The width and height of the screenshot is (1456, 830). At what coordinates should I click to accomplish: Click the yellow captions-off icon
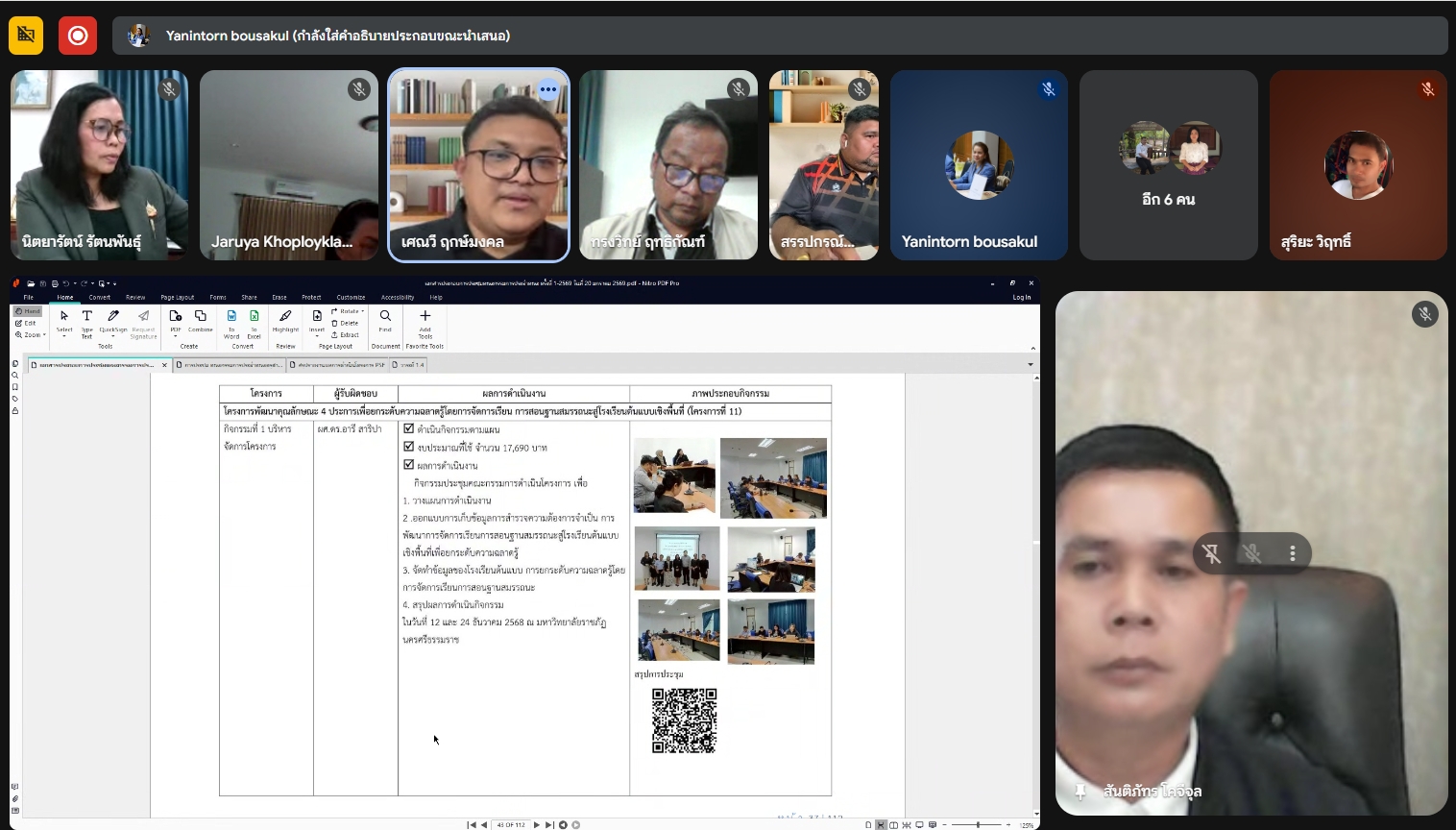pos(26,36)
